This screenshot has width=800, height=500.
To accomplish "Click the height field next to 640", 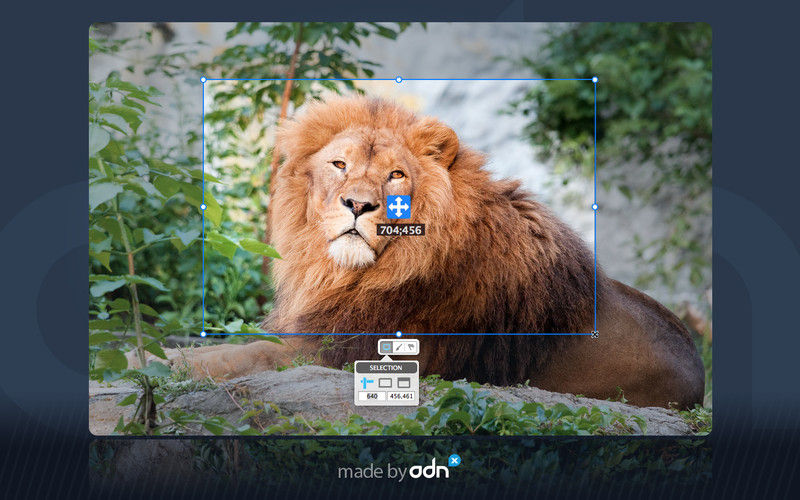I will coord(401,396).
